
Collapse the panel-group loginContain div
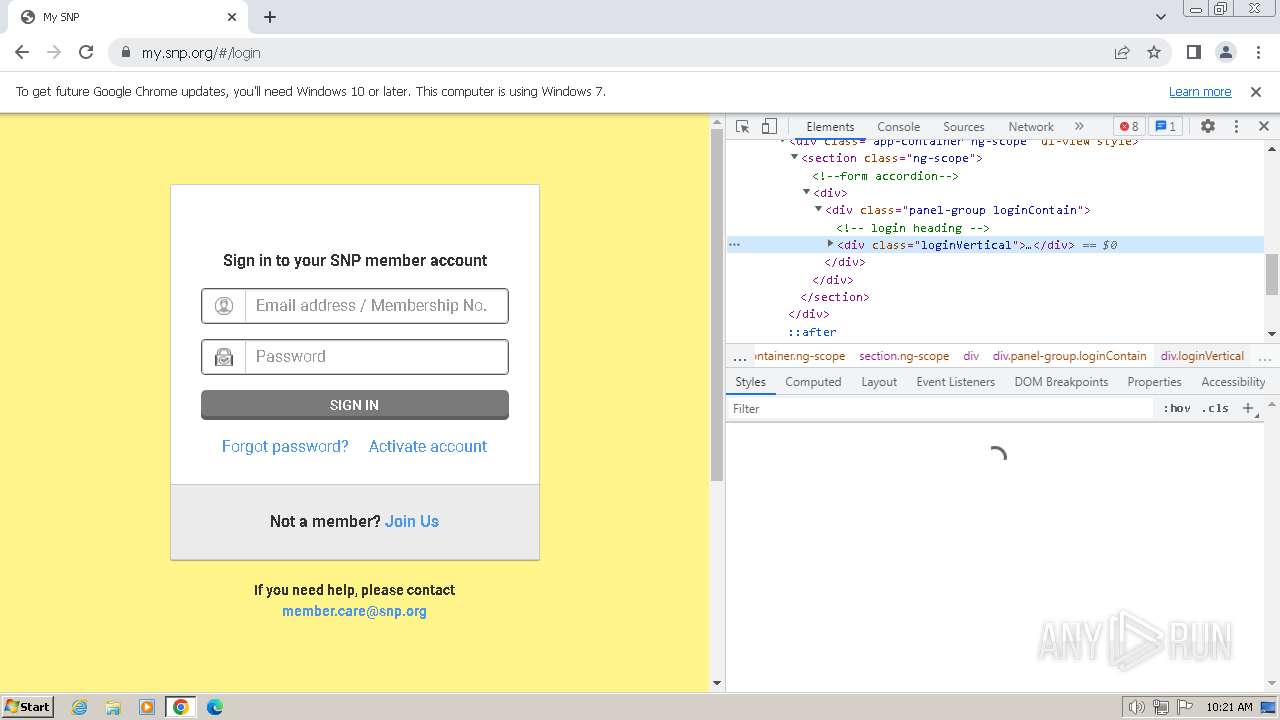(818, 210)
